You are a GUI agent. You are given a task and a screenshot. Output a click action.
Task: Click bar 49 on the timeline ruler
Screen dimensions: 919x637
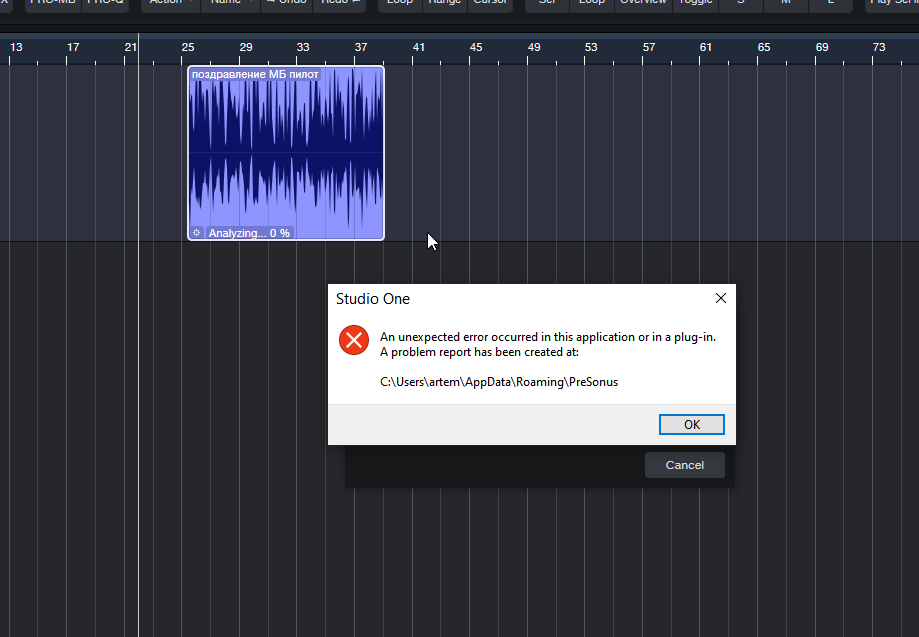534,47
